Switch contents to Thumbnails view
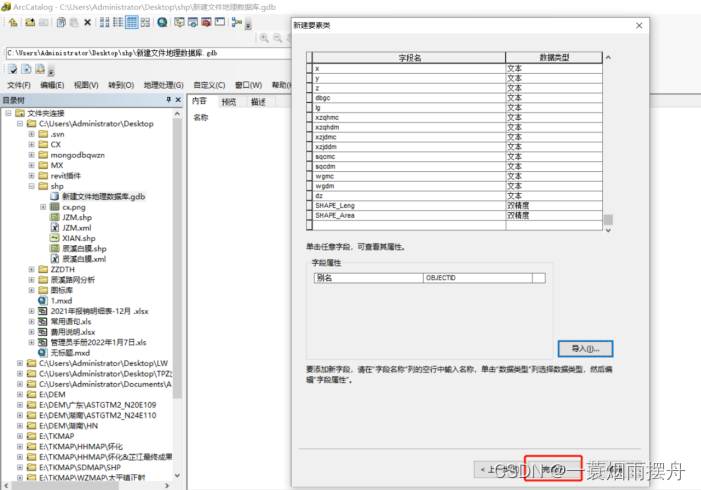 click(145, 22)
